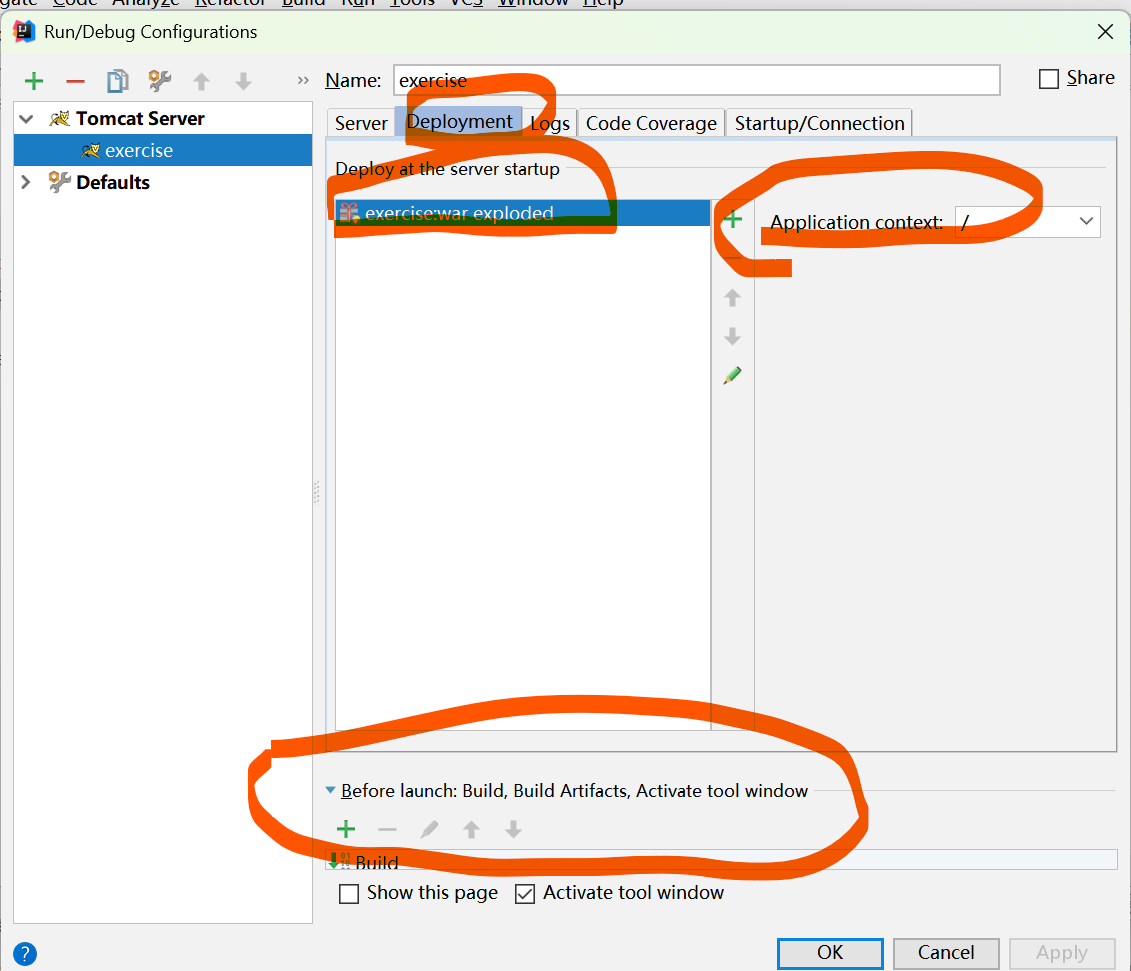Image resolution: width=1131 pixels, height=971 pixels.
Task: Add a new run configuration with plus icon
Action: pyautogui.click(x=34, y=81)
